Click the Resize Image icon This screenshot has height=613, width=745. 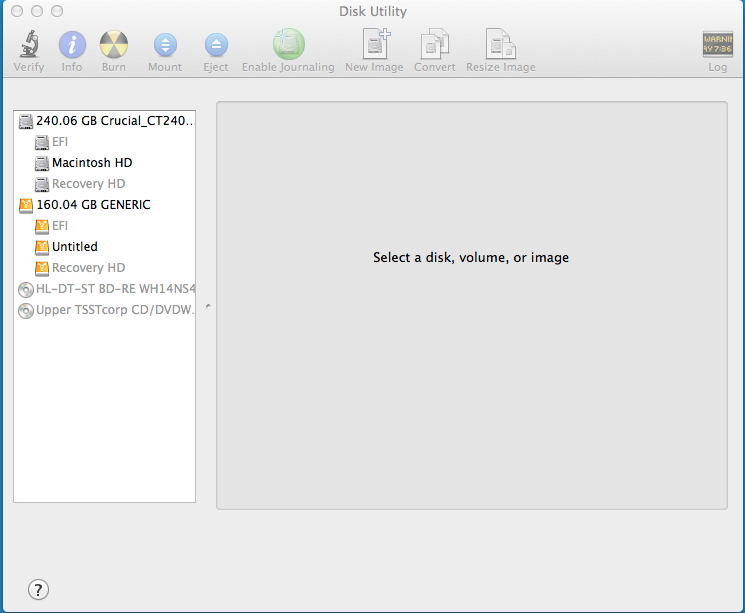501,44
